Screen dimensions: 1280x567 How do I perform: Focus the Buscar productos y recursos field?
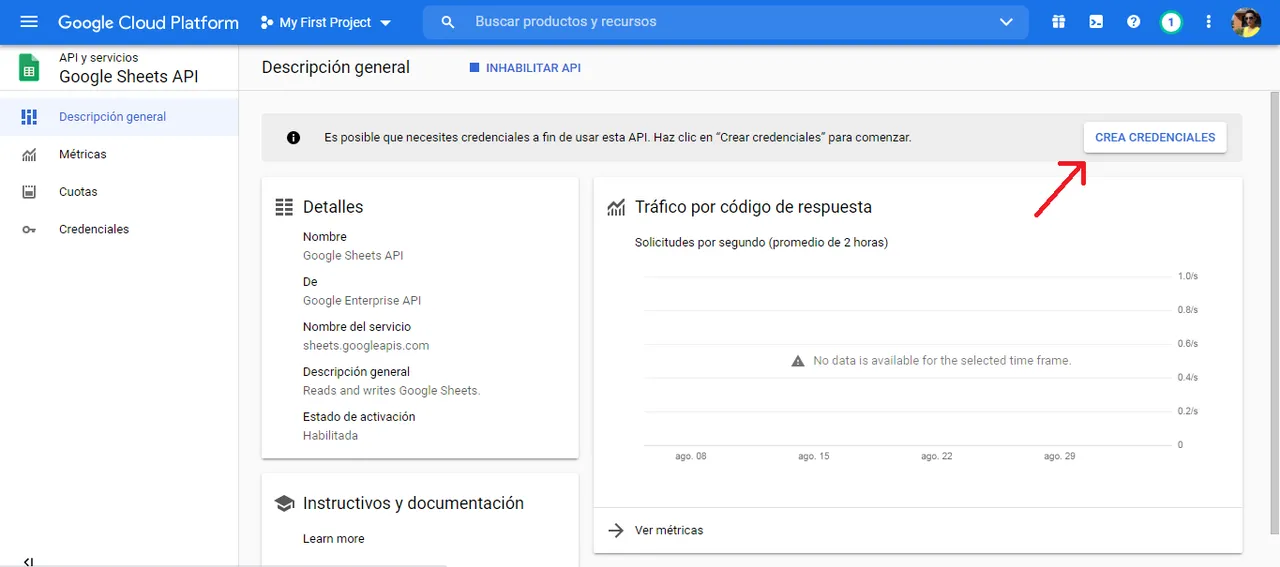tap(725, 22)
